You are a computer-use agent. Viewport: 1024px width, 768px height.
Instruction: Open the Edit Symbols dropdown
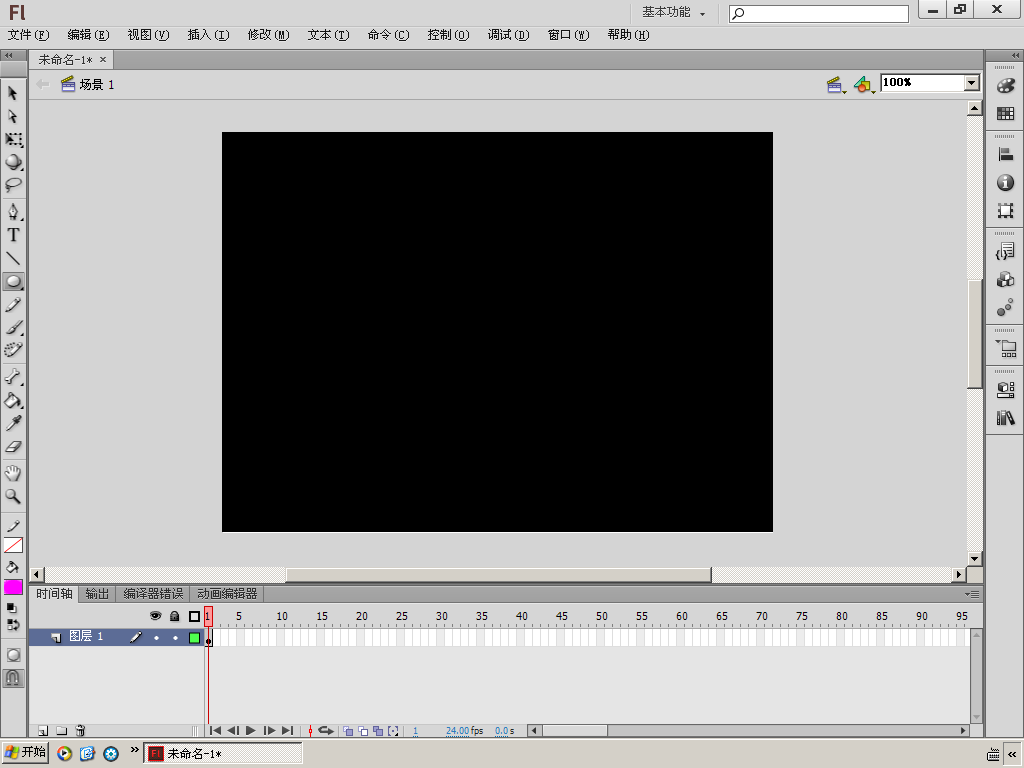click(x=865, y=84)
